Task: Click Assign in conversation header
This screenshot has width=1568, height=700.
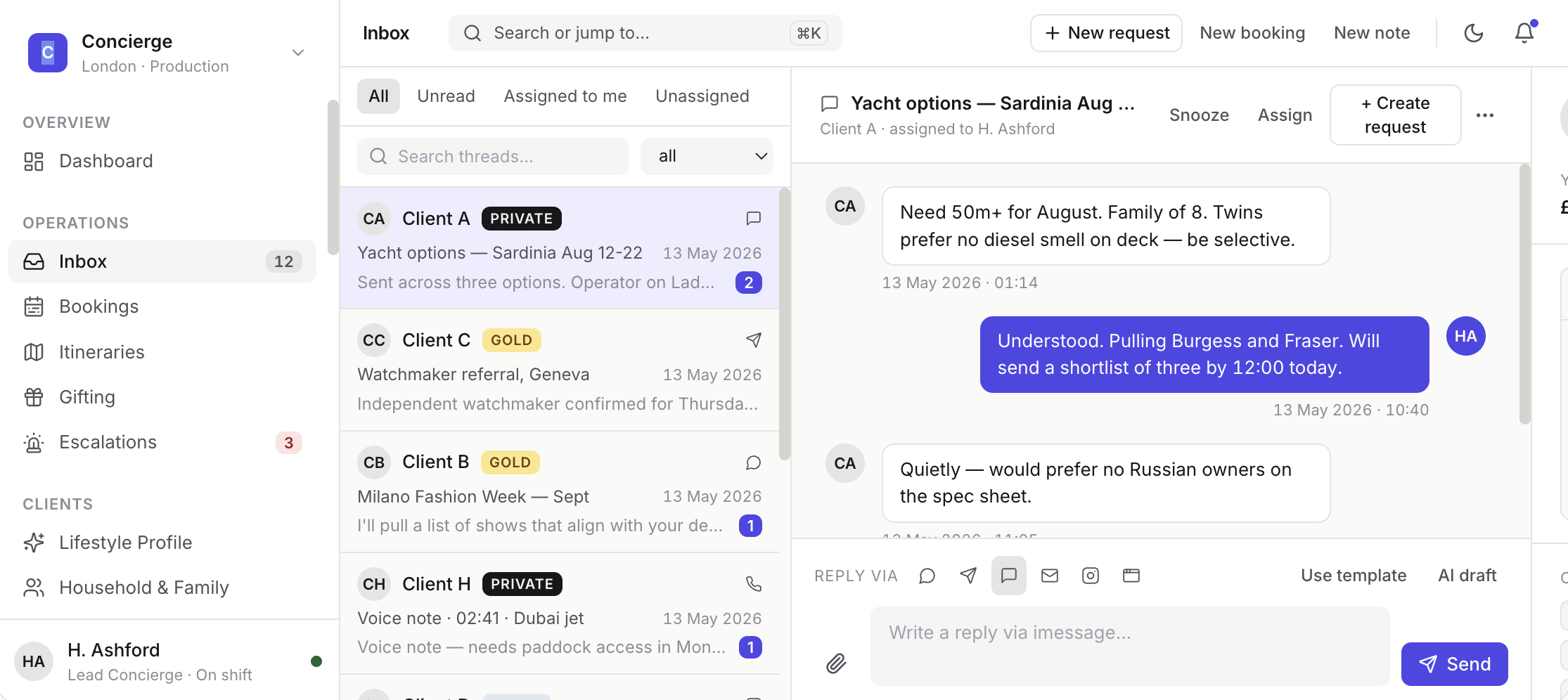Action: (1285, 115)
